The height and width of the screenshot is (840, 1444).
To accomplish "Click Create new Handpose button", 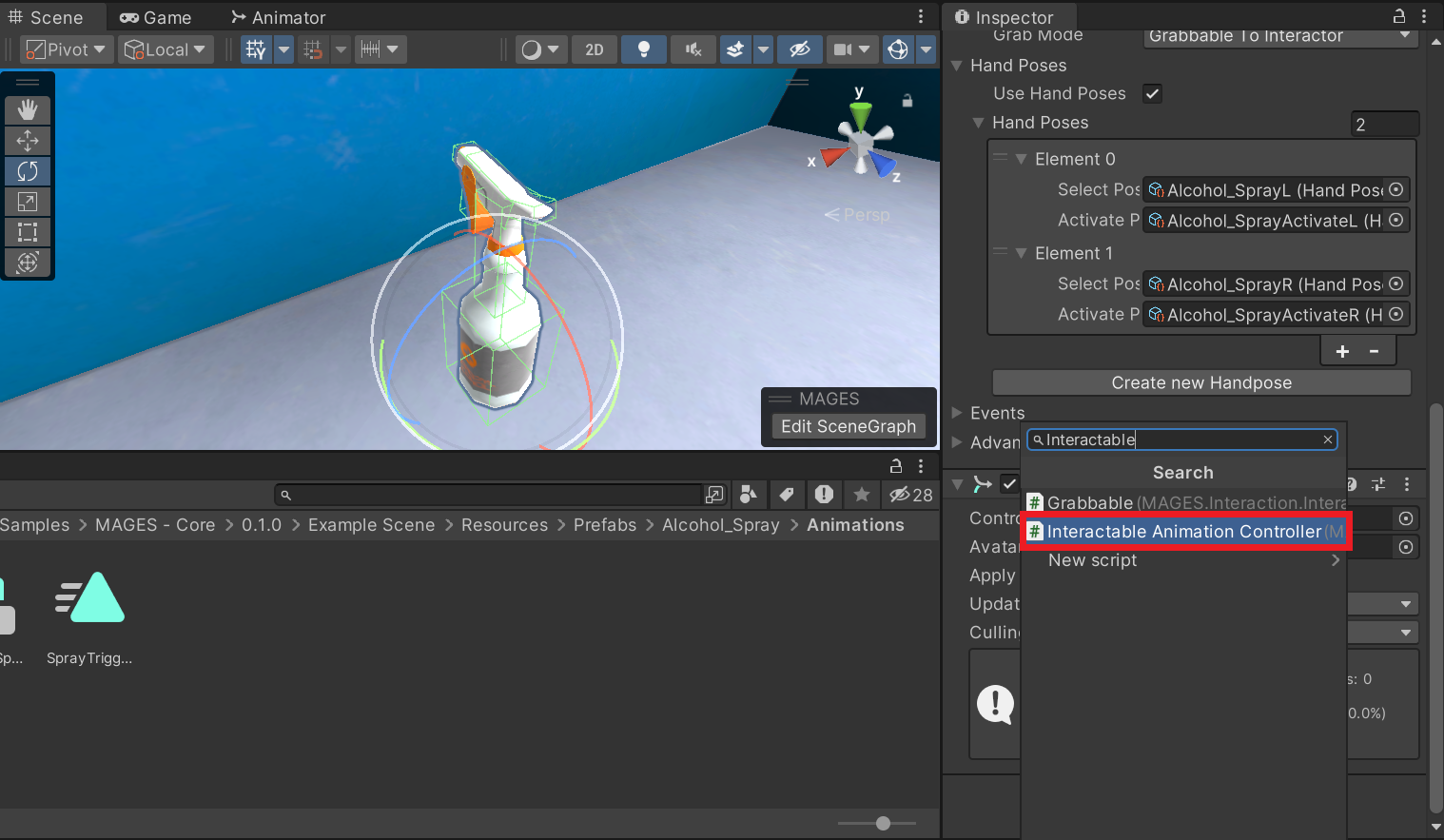I will click(x=1201, y=382).
